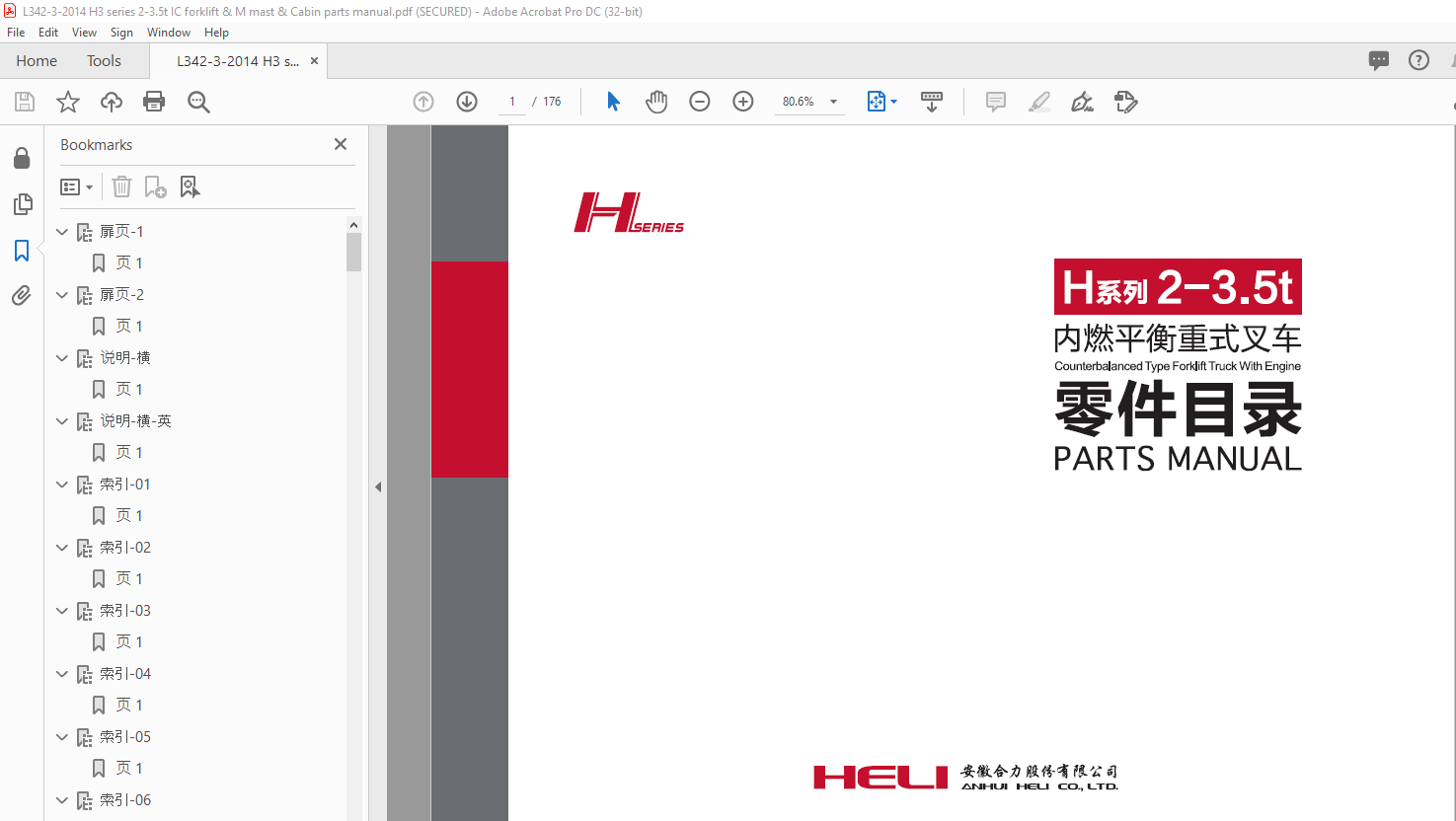Collapse the 说明-横 bookmark

click(x=62, y=358)
